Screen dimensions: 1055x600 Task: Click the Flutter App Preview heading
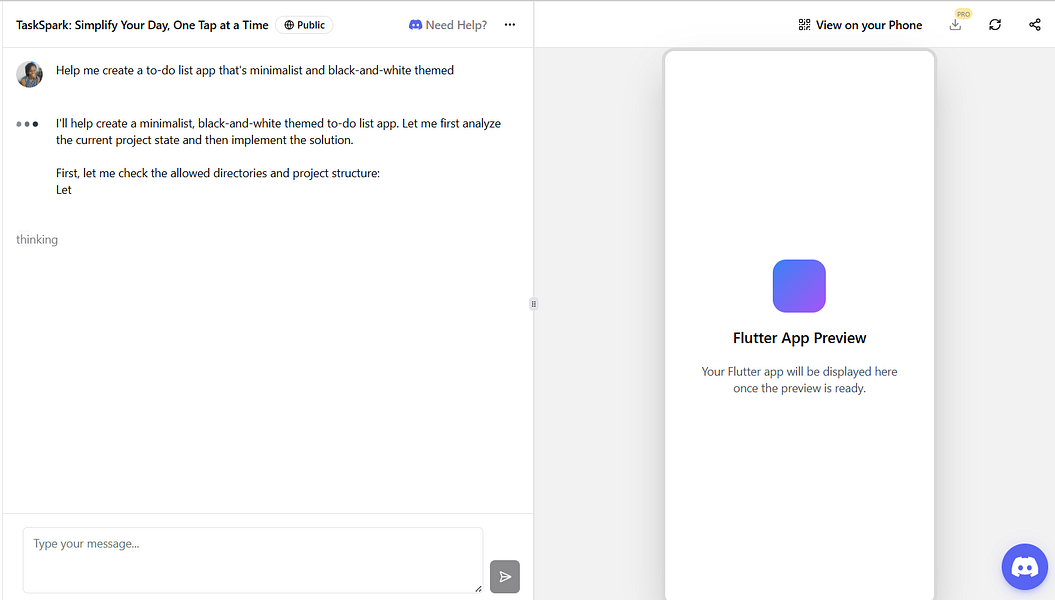pos(799,338)
